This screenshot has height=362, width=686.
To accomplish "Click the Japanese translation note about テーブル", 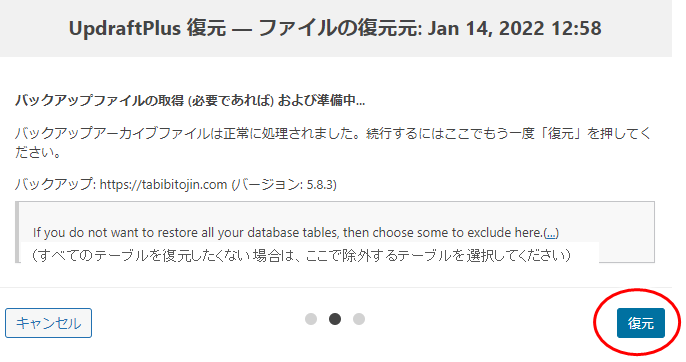I will click(x=301, y=255).
